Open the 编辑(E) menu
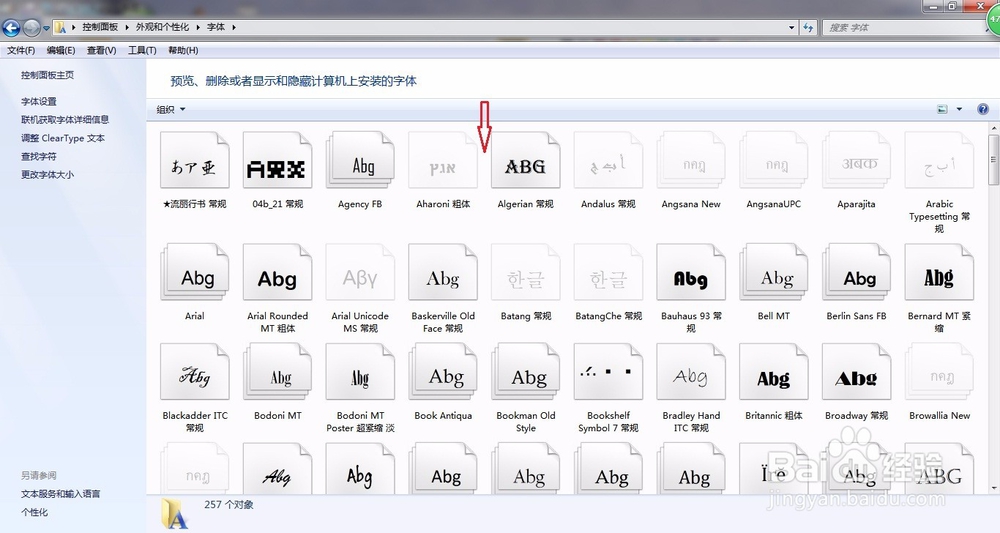 coord(61,50)
